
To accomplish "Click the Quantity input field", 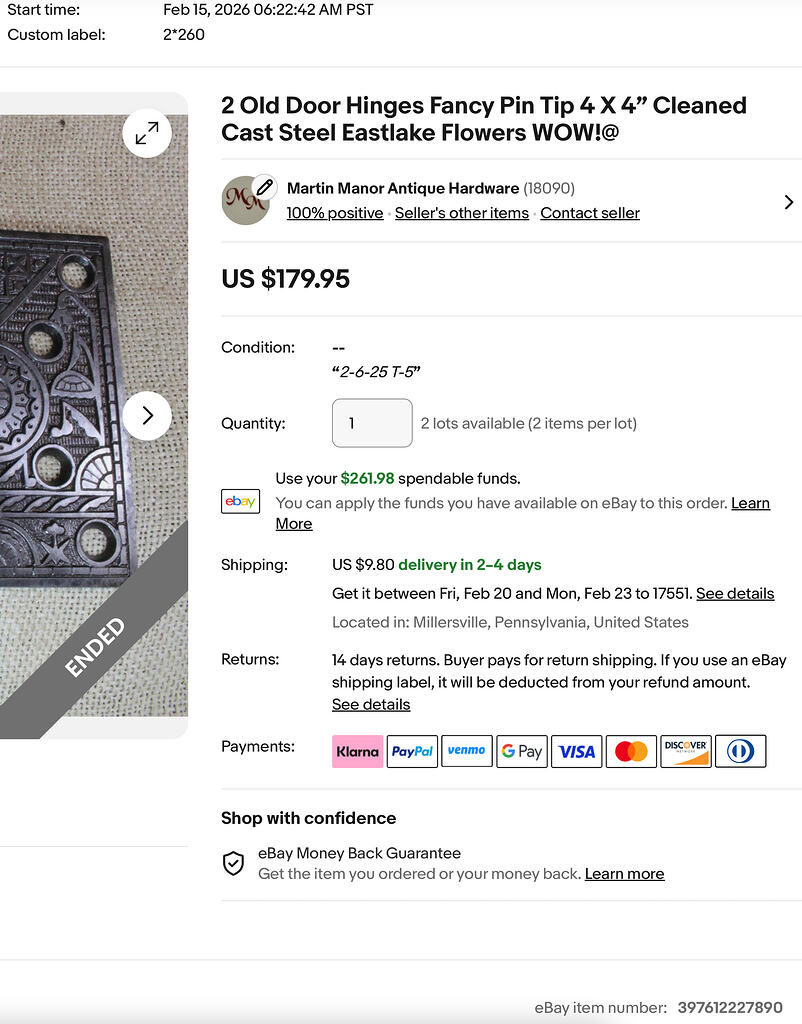I will pyautogui.click(x=372, y=423).
